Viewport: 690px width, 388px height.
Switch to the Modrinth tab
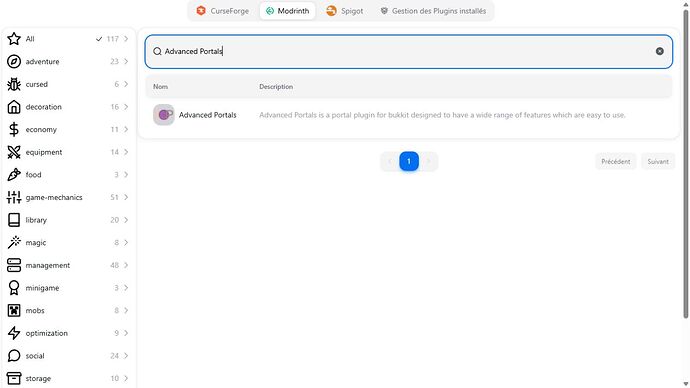point(287,11)
